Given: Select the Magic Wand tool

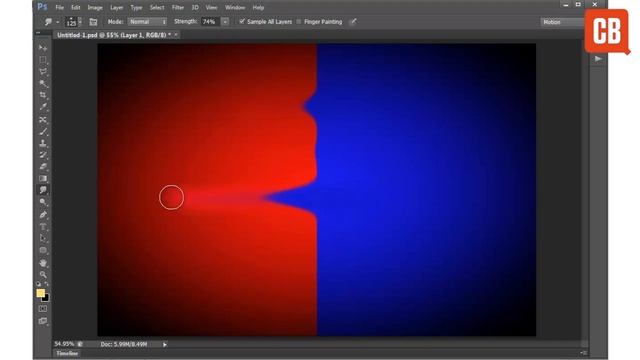Looking at the screenshot, I should click(43, 84).
